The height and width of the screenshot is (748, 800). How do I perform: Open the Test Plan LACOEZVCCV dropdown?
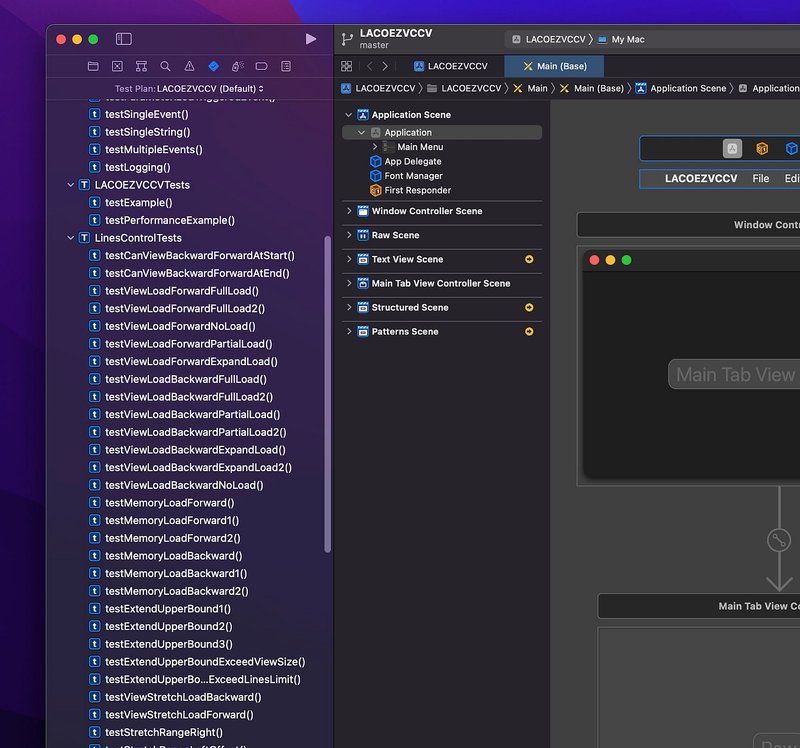click(189, 89)
